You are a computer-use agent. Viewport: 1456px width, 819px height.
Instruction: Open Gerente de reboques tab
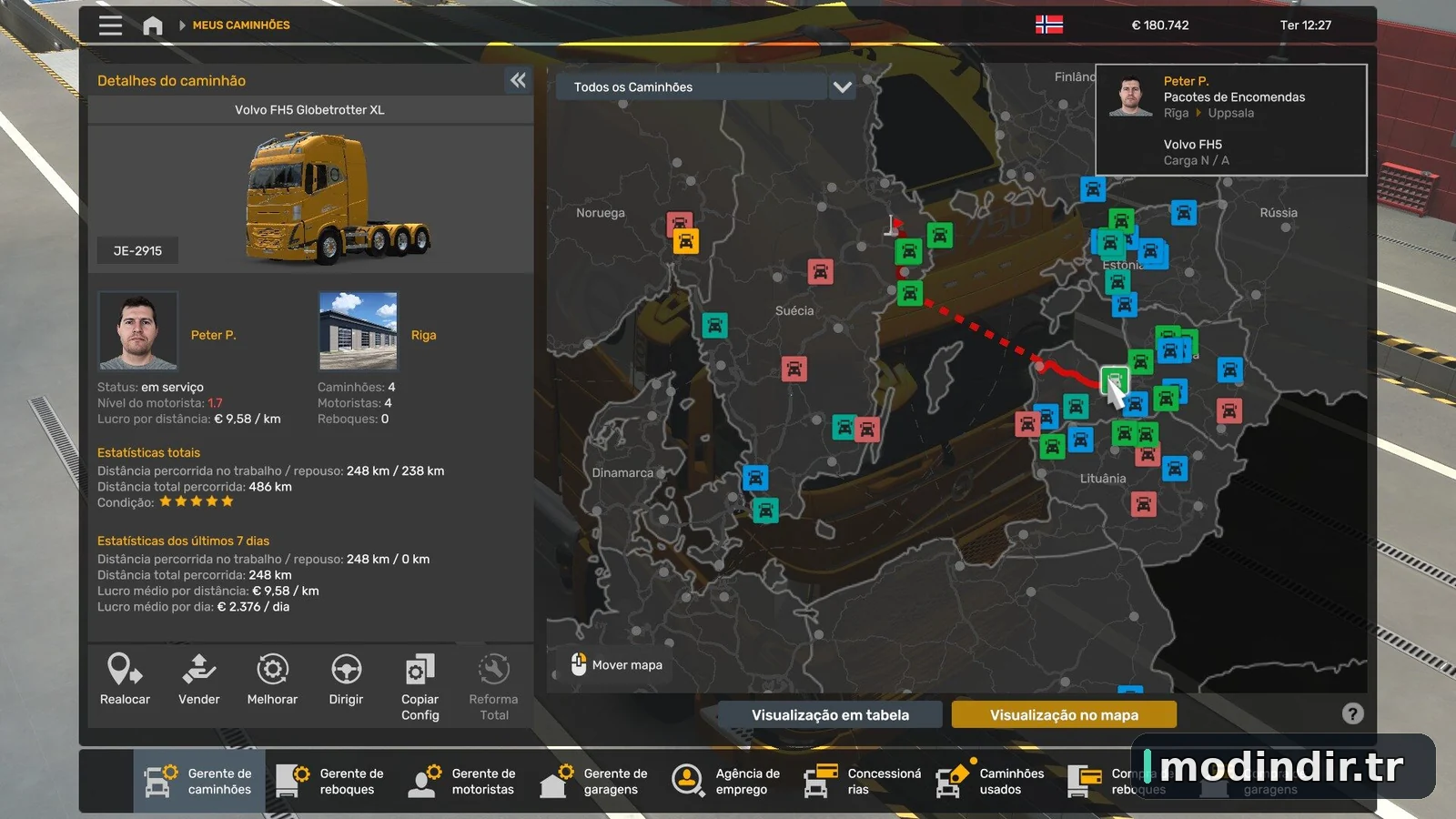coord(331,781)
